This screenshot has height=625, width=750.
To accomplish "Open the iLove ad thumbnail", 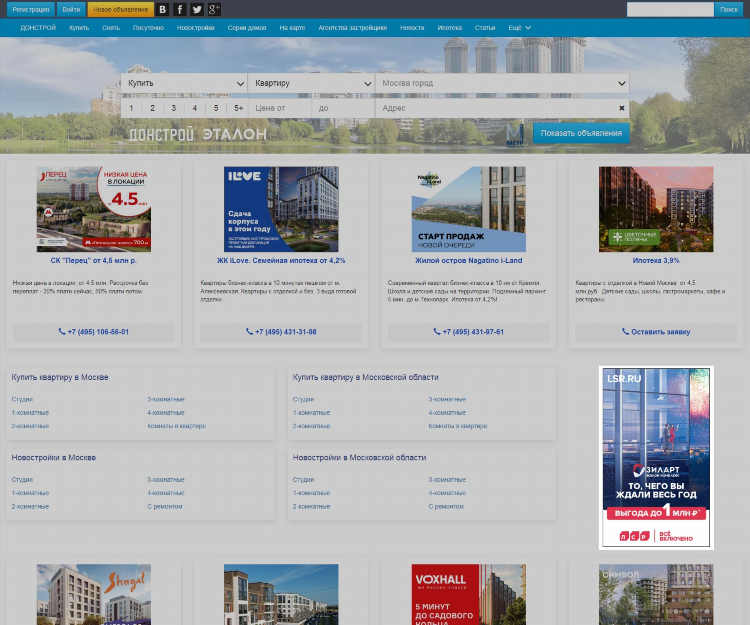I will tap(281, 209).
